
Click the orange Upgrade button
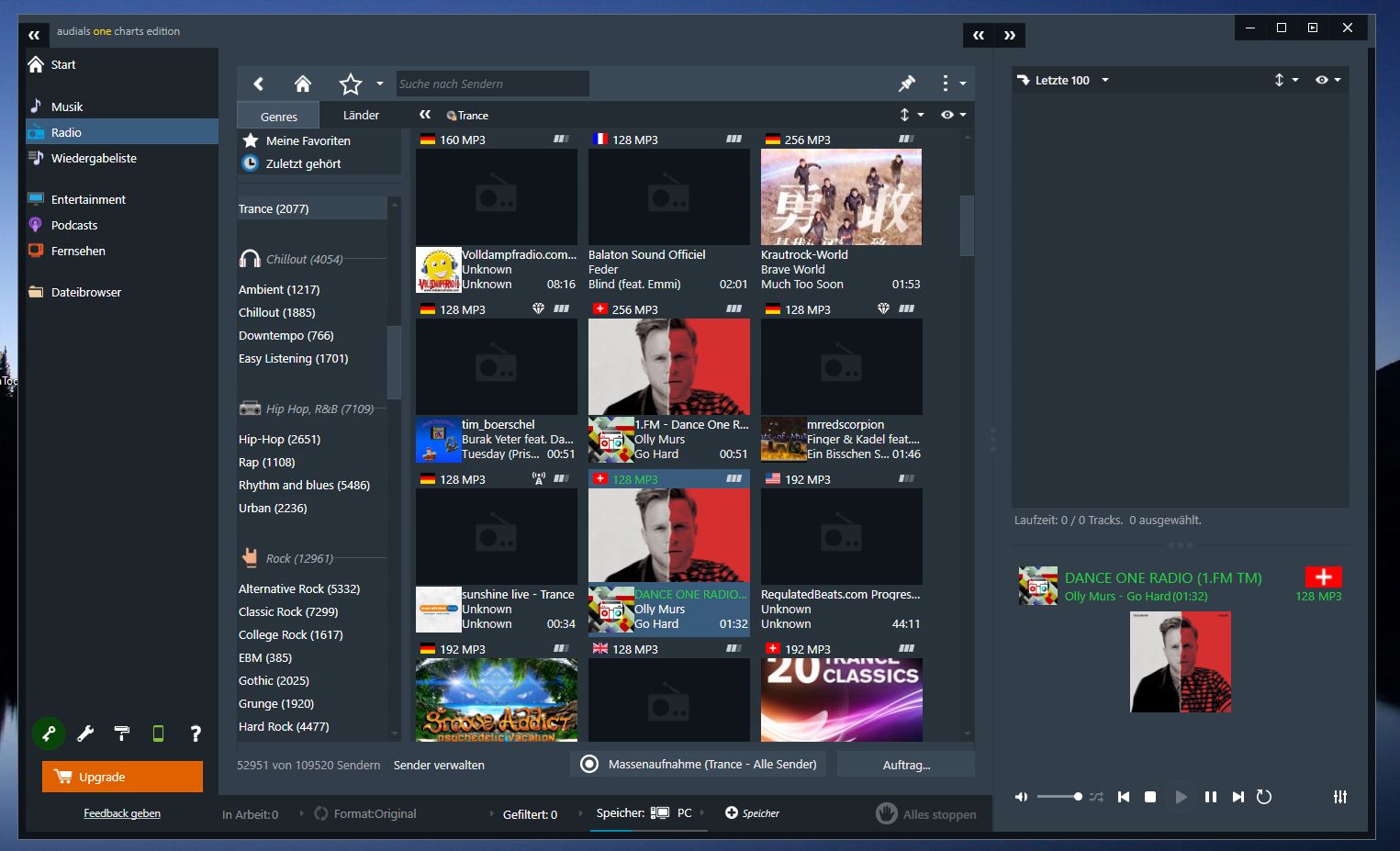click(122, 777)
